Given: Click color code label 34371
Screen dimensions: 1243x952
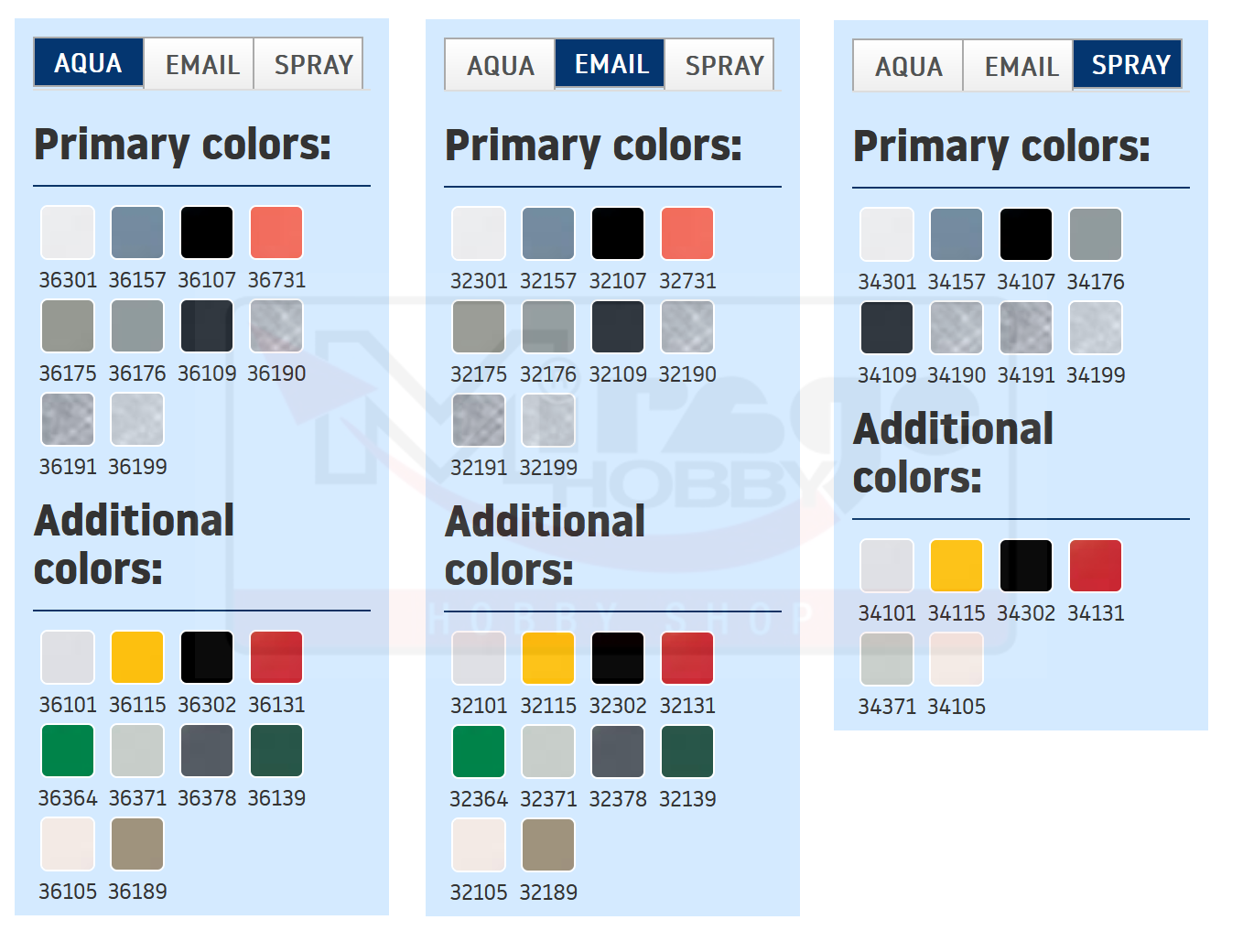Looking at the screenshot, I should pos(887,707).
